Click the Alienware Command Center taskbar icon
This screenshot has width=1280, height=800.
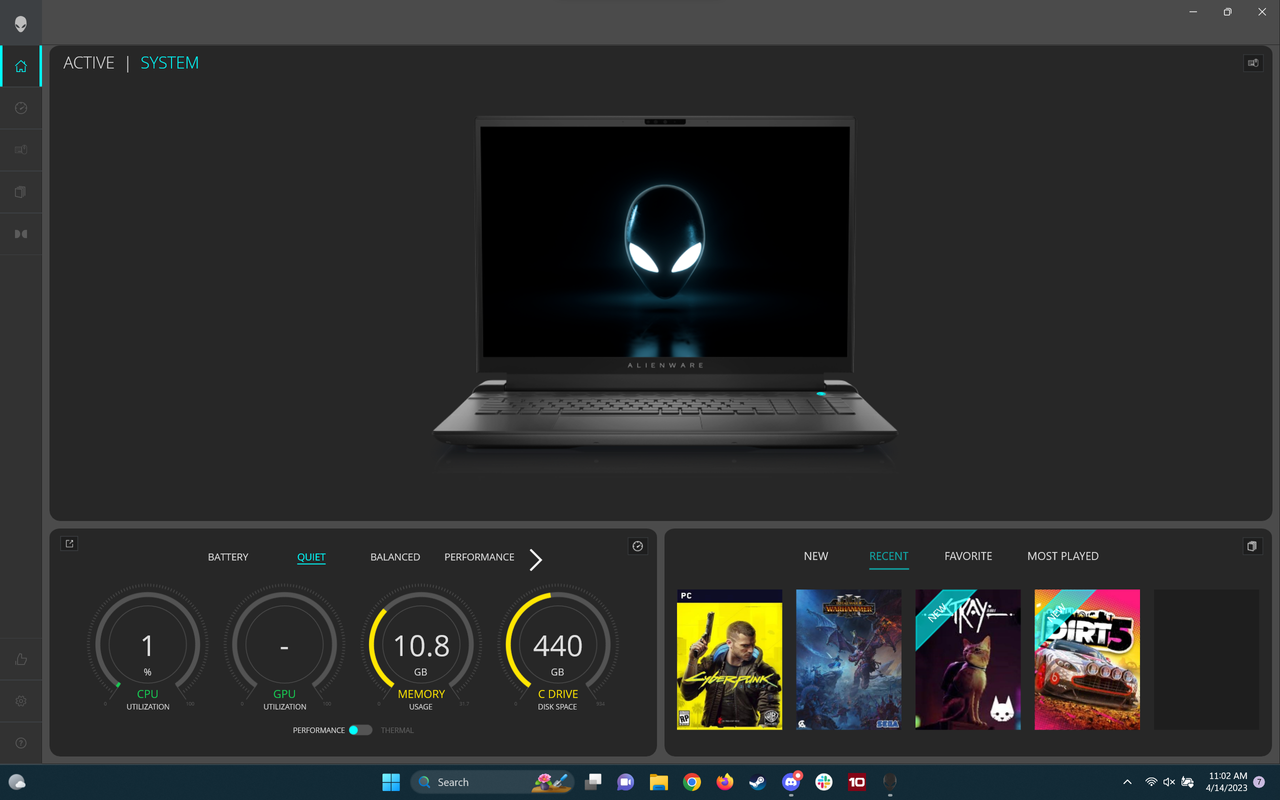point(890,782)
